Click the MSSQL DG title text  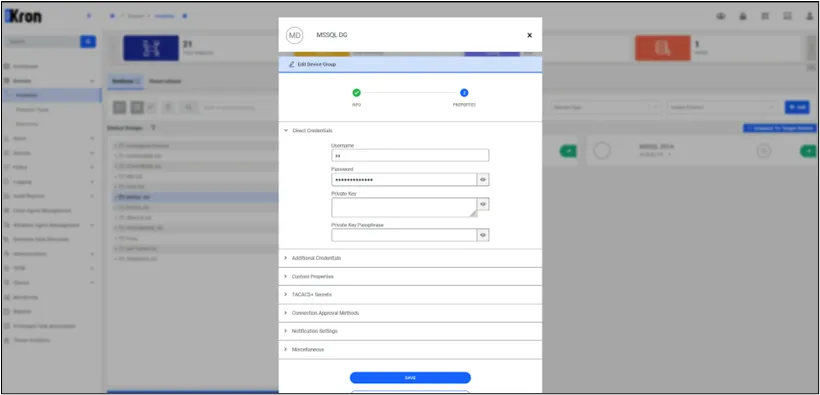point(332,35)
